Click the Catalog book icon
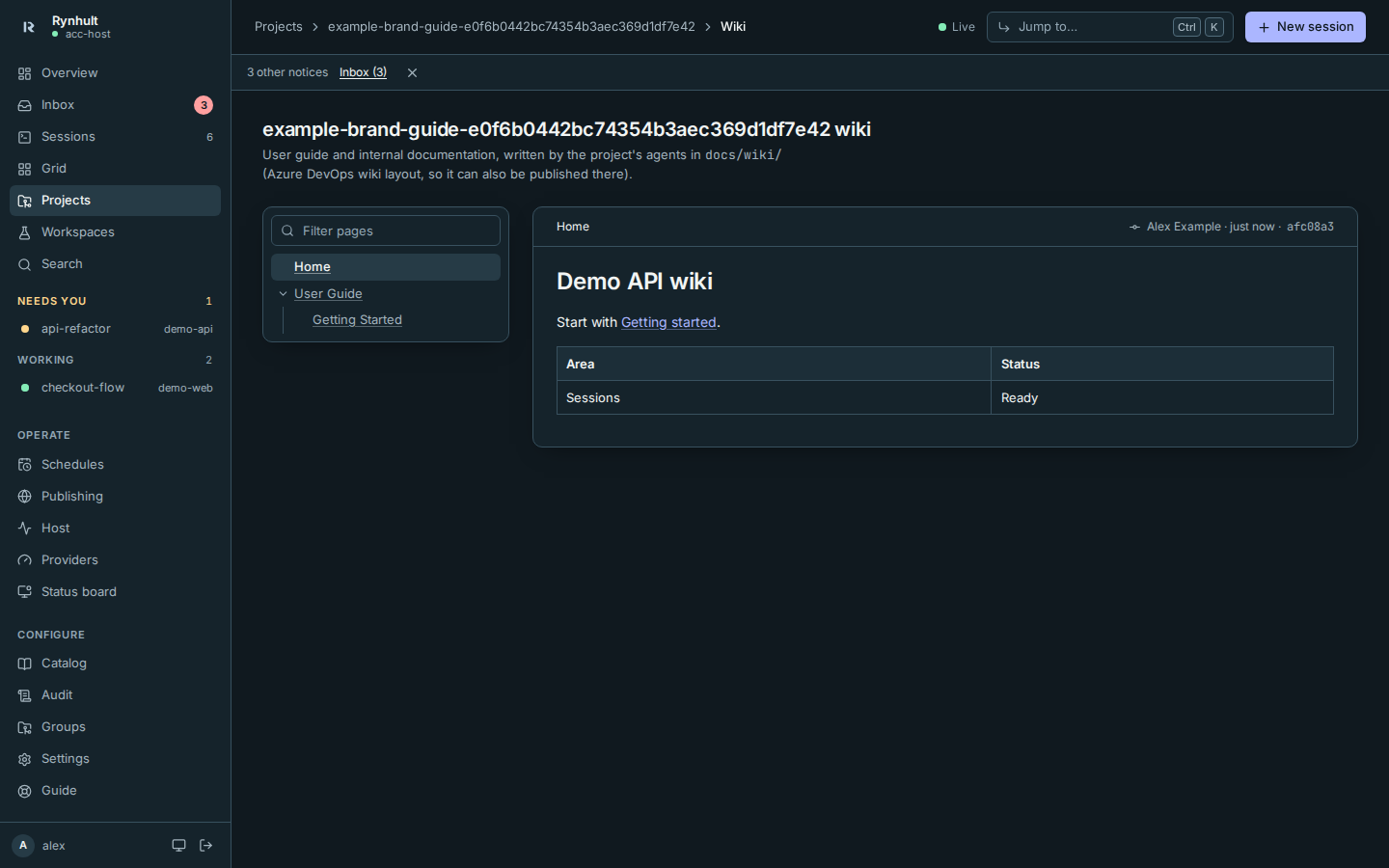 (25, 664)
